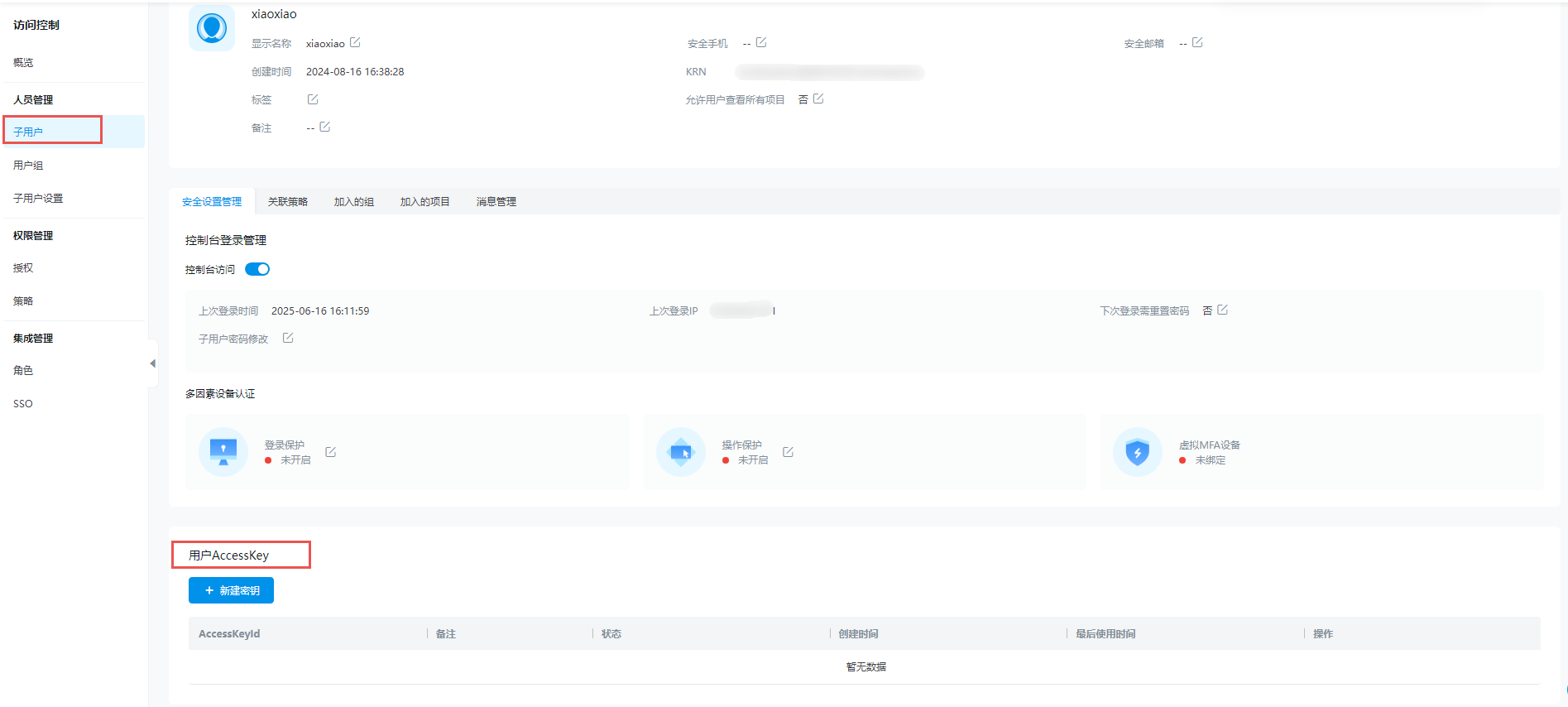Screen dimensions: 1568x707
Task: Click the create new access key button
Action: pos(231,590)
